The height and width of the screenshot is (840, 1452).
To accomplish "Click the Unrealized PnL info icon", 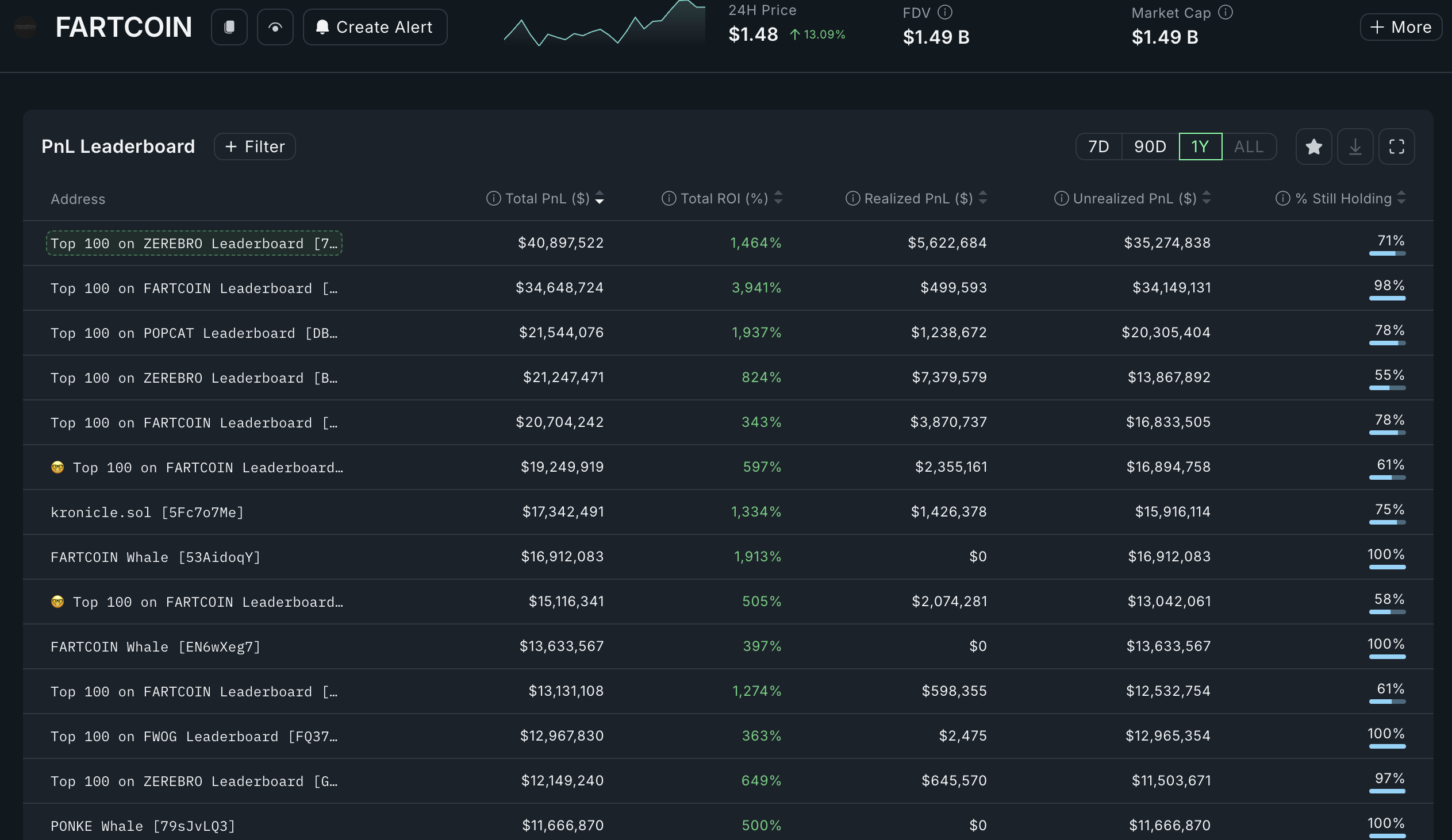I will tap(1061, 199).
